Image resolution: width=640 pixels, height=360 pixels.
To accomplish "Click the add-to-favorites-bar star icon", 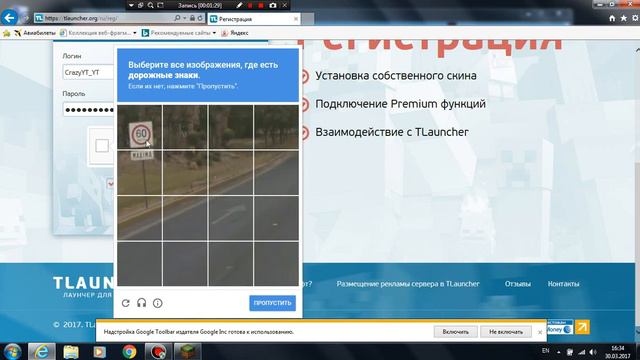I will coord(7,33).
